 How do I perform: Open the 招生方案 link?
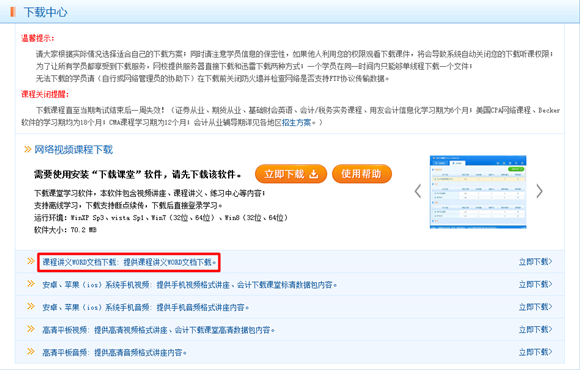click(x=296, y=122)
